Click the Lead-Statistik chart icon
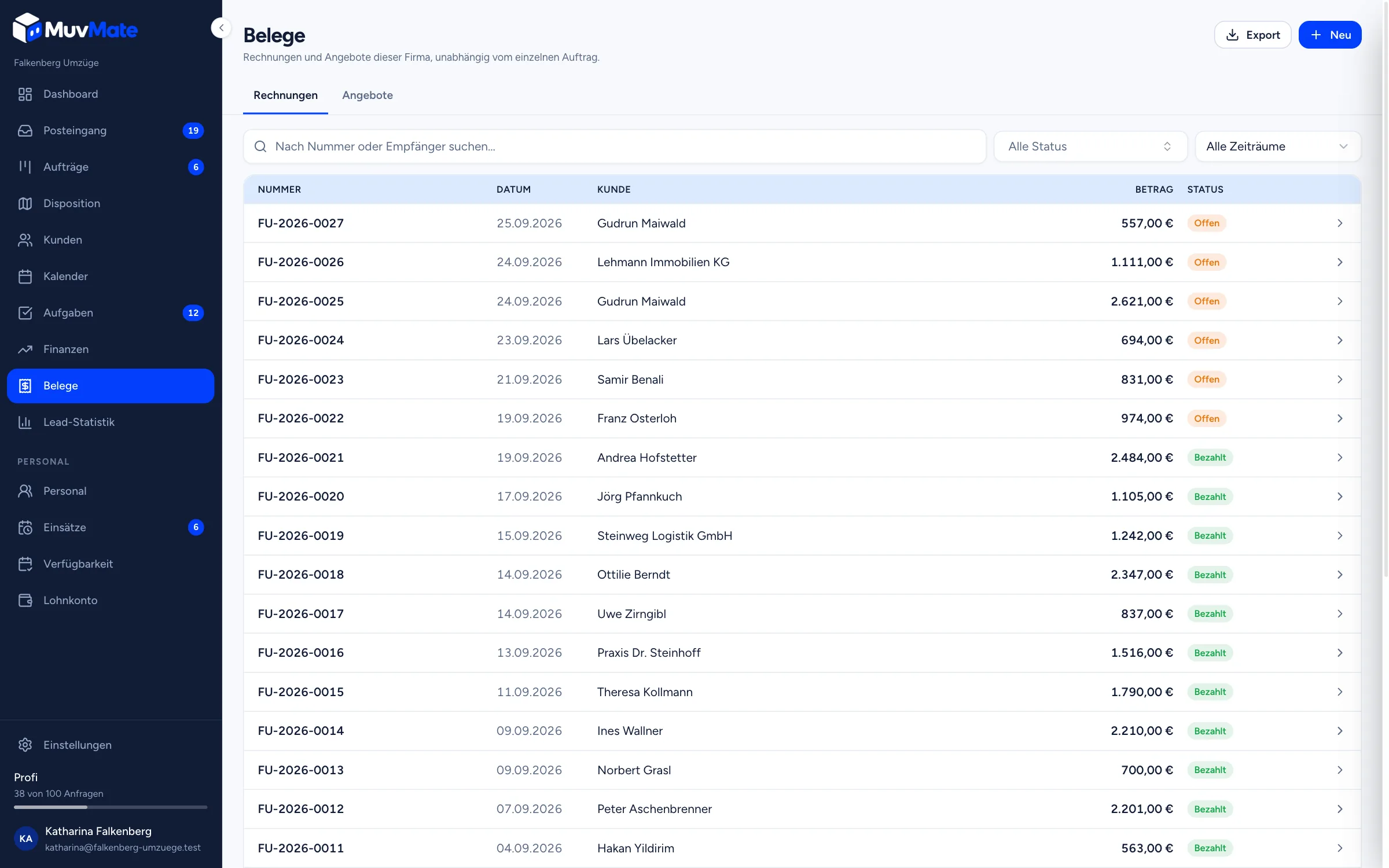 [x=25, y=422]
